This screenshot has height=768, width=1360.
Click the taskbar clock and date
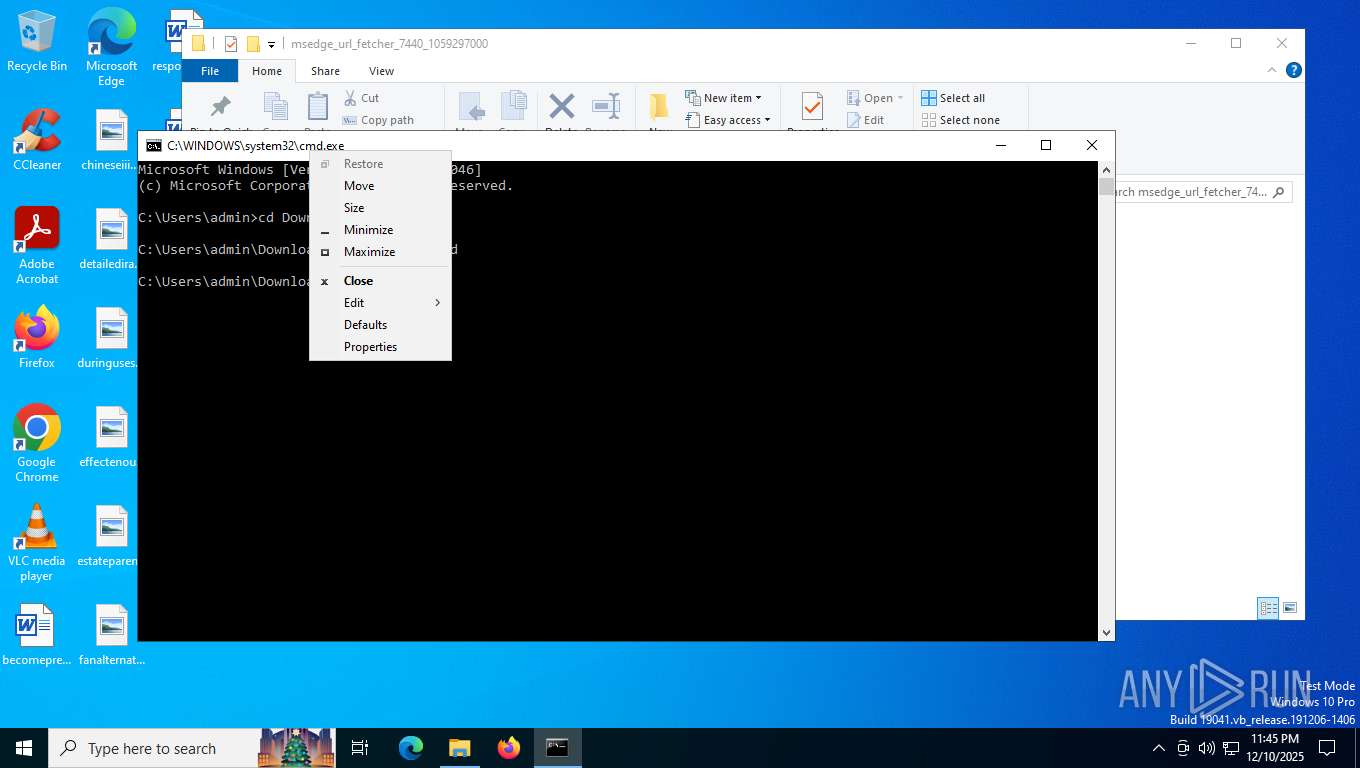click(1274, 748)
